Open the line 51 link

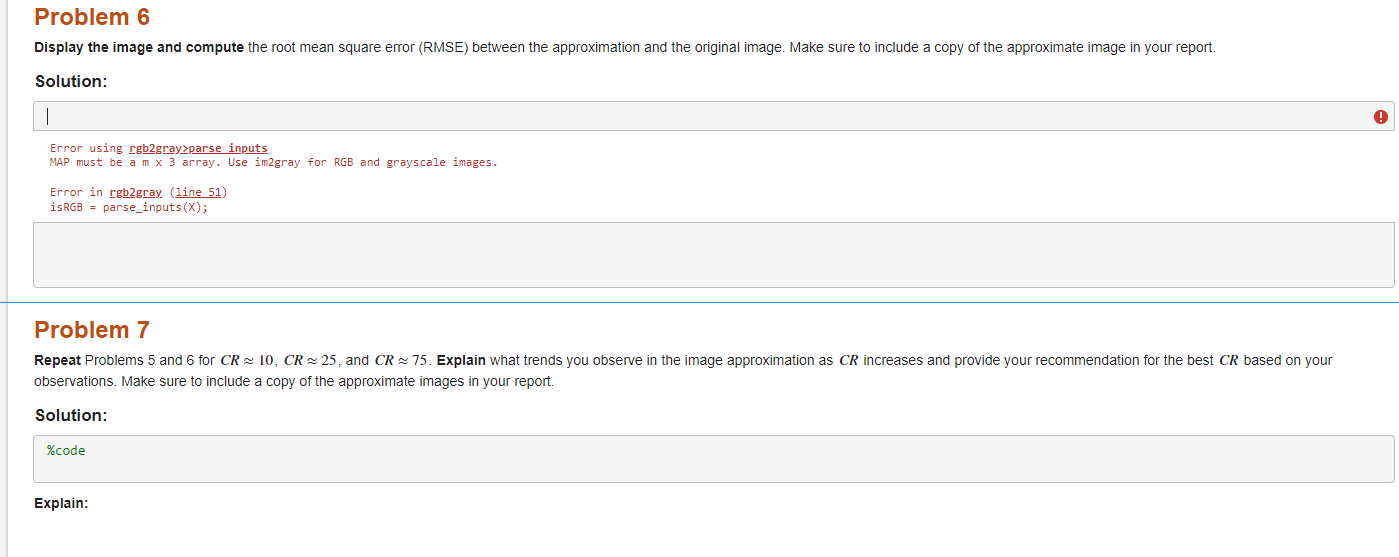click(x=201, y=192)
